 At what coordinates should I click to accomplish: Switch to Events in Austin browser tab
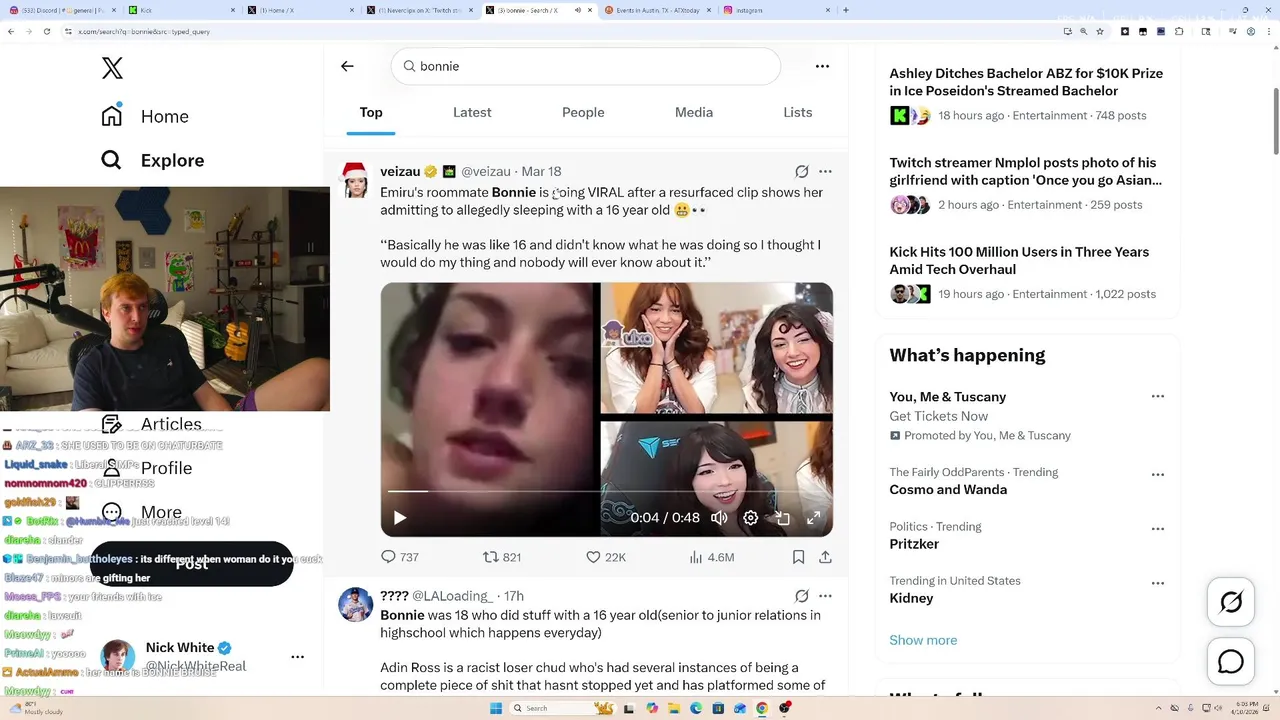tap(660, 10)
